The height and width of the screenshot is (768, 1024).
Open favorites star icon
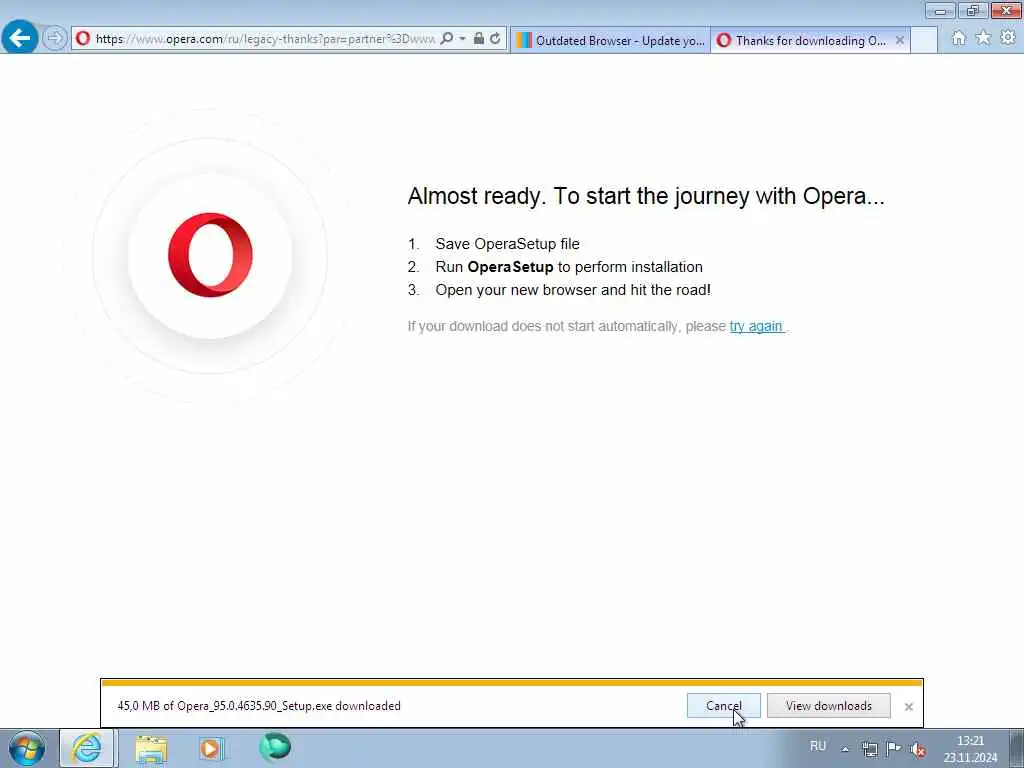tap(983, 38)
